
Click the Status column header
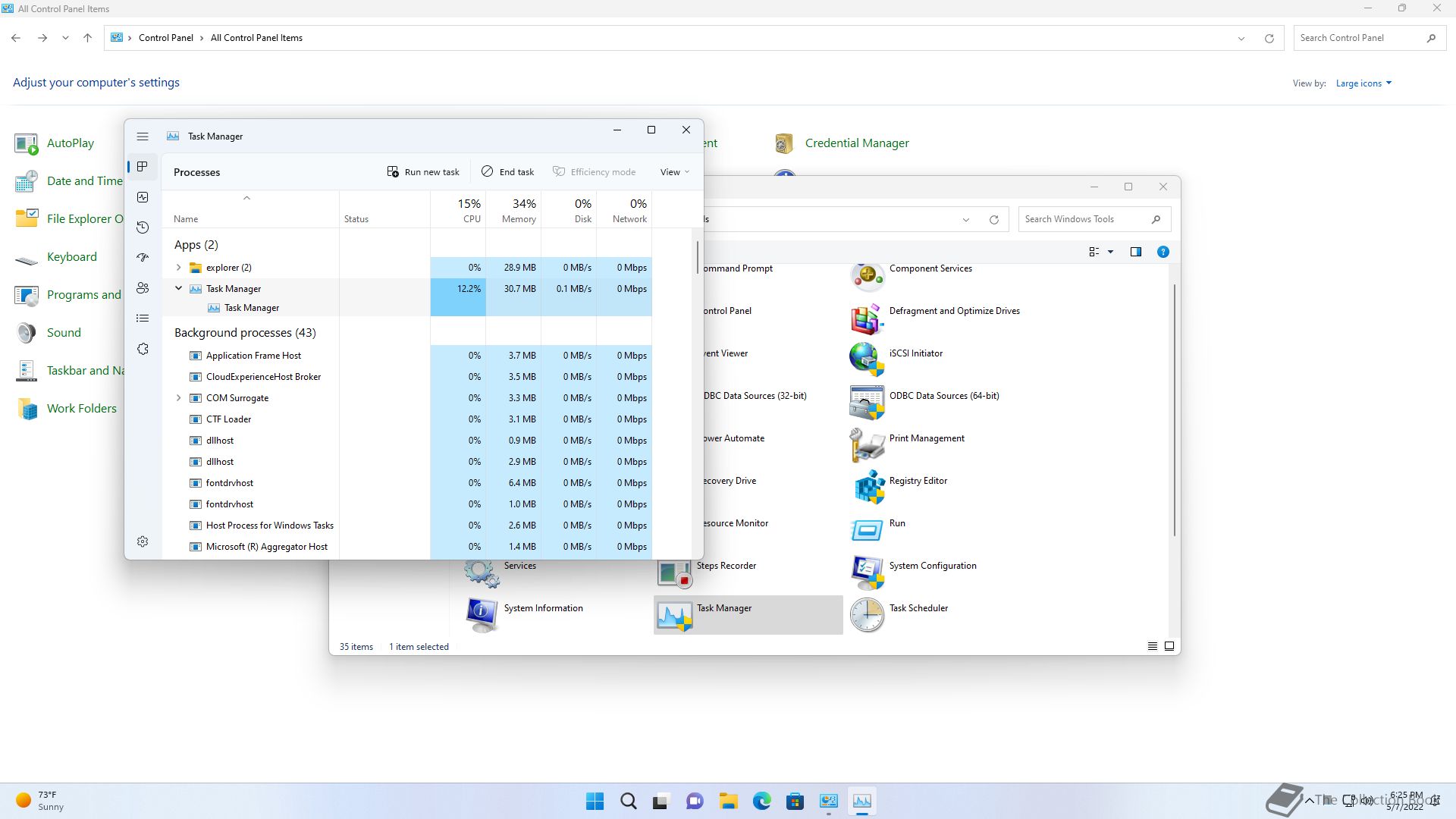(x=384, y=210)
